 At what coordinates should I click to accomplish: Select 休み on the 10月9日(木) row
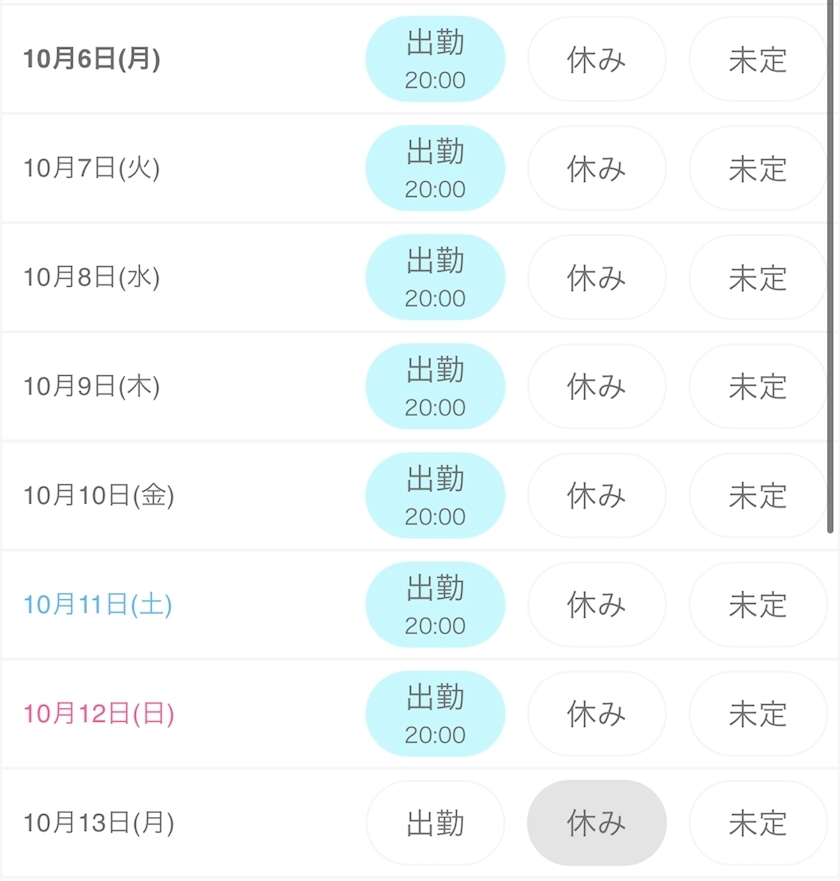pos(596,387)
